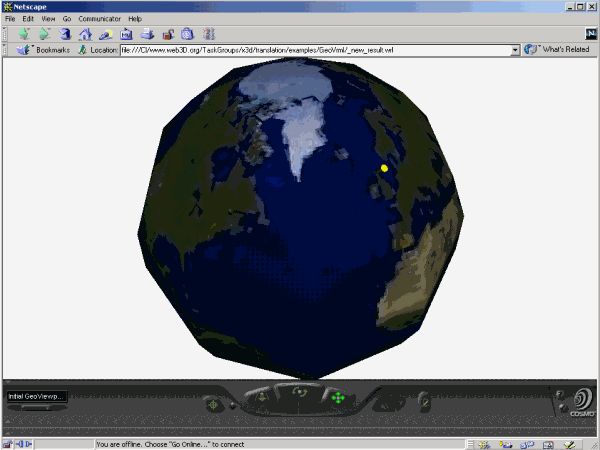Click the yellow marker on the globe
This screenshot has height=450, width=600.
pos(384,168)
